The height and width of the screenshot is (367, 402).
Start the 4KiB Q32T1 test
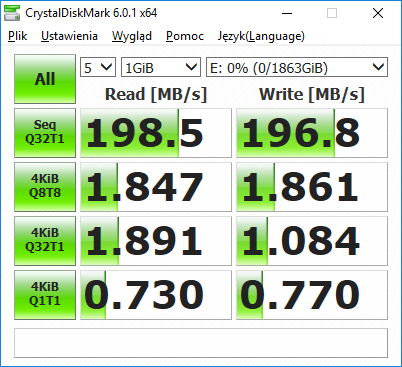point(45,241)
